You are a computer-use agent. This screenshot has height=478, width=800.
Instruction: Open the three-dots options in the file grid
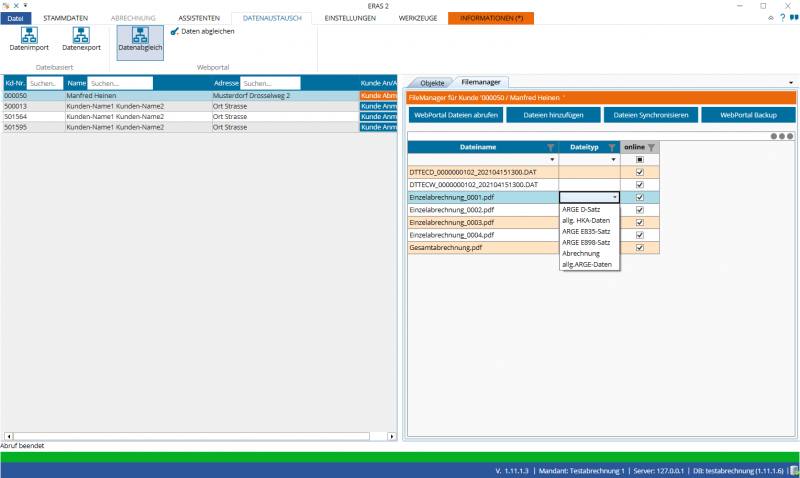[782, 136]
